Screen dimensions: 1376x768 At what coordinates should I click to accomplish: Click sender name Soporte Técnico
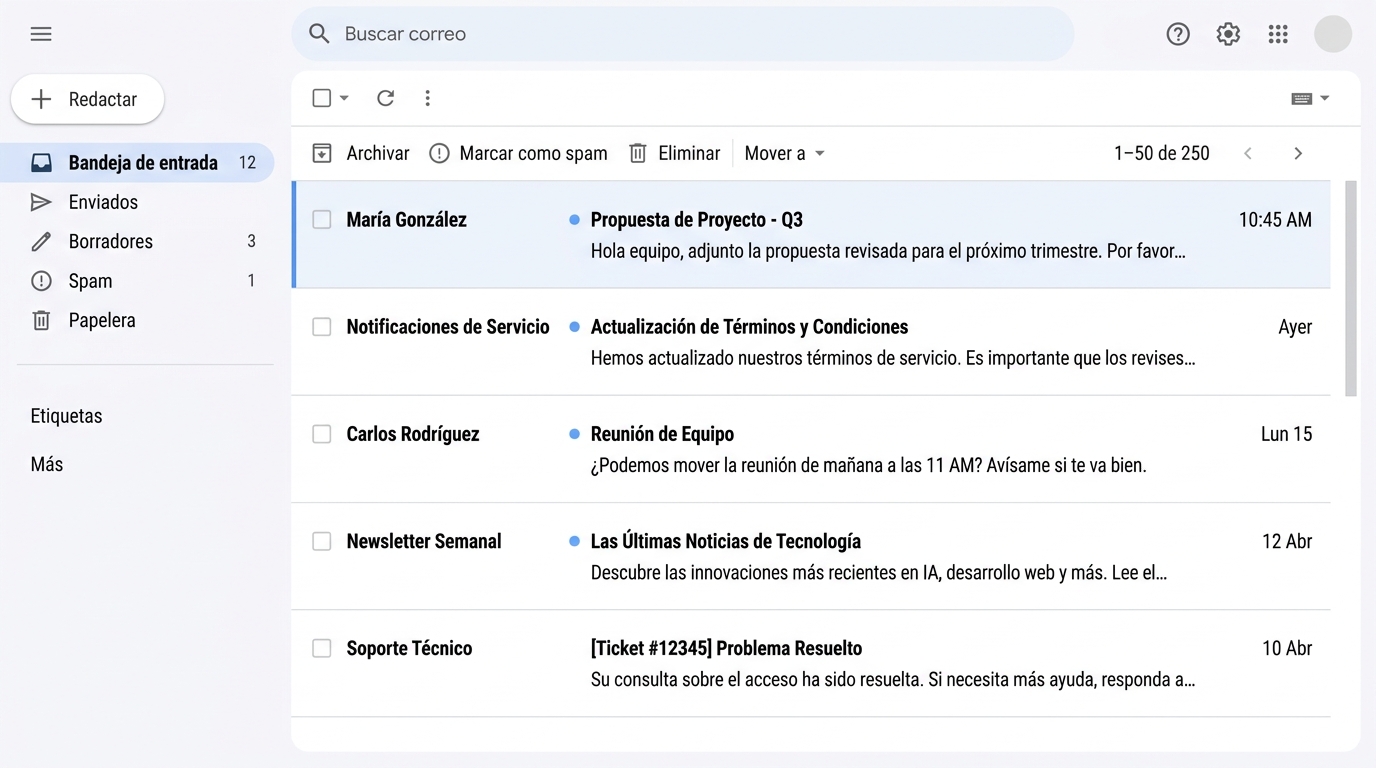point(409,648)
